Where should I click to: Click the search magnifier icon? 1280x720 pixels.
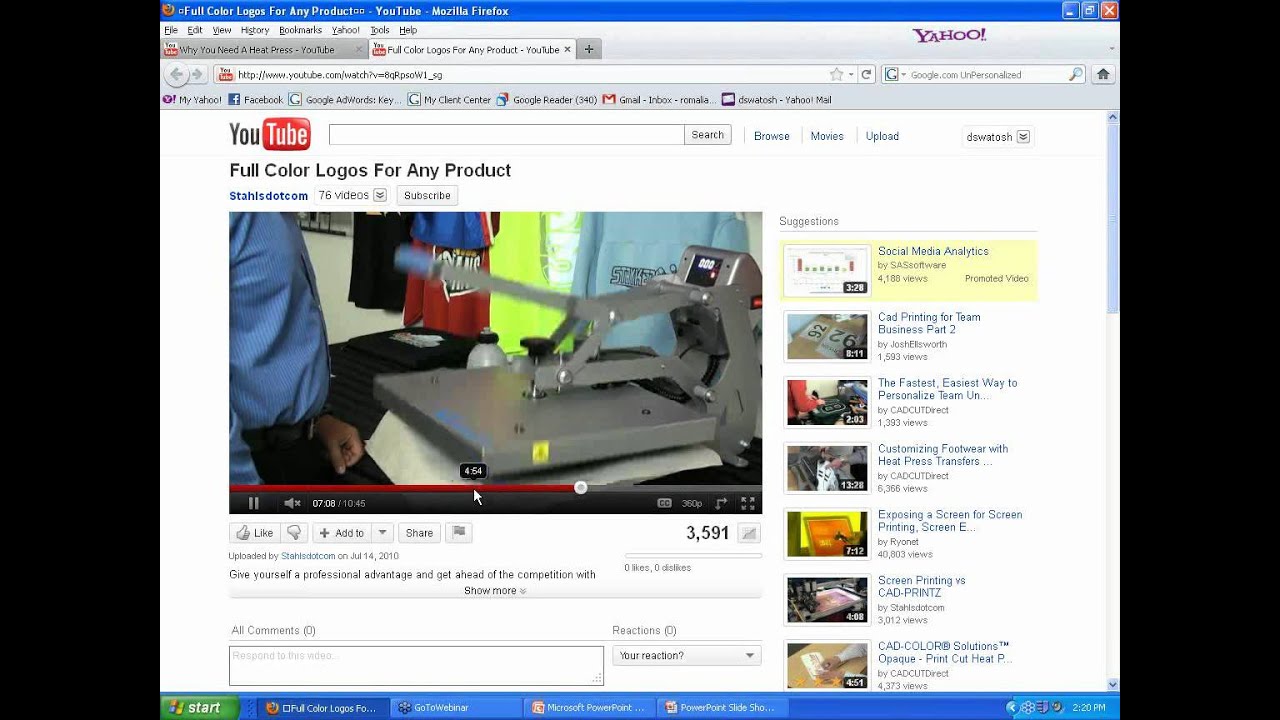point(1076,74)
